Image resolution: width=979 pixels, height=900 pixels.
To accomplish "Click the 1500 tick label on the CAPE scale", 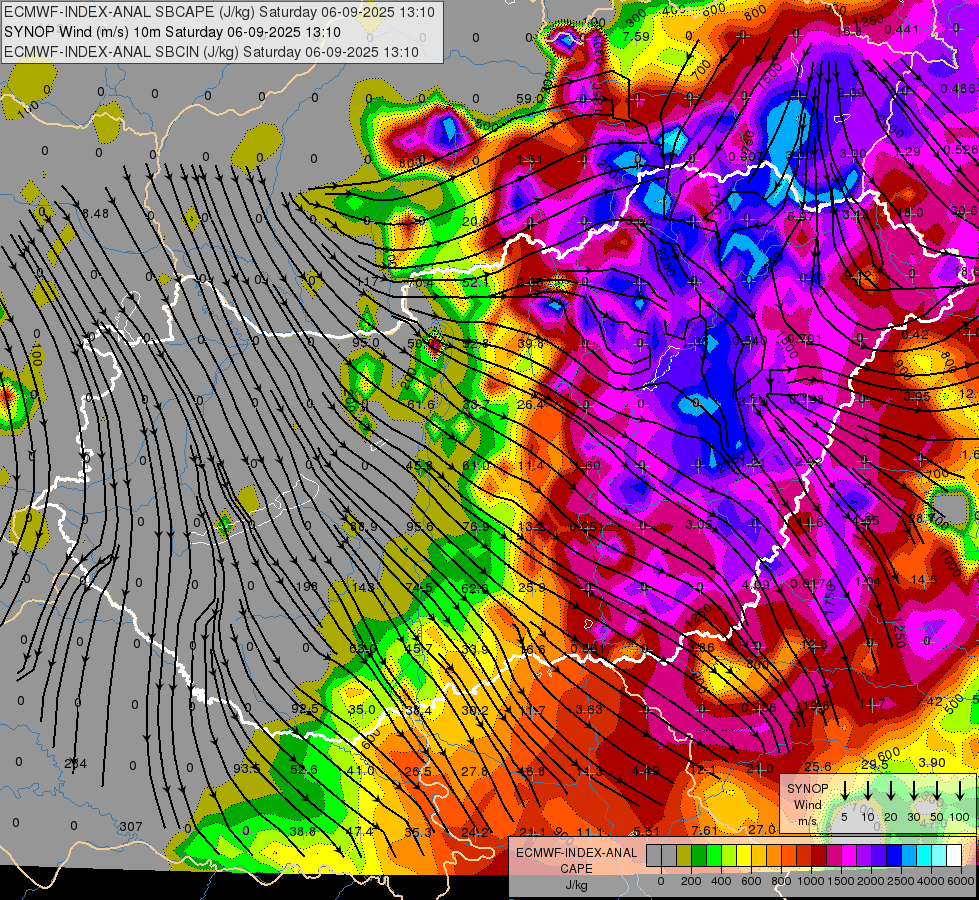I will point(841,881).
